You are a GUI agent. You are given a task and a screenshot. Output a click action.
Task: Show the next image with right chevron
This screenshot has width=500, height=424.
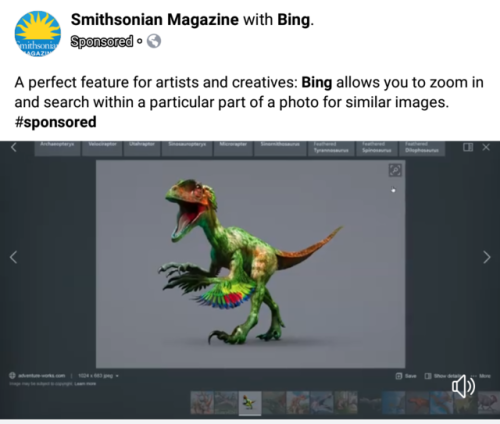[x=487, y=257]
